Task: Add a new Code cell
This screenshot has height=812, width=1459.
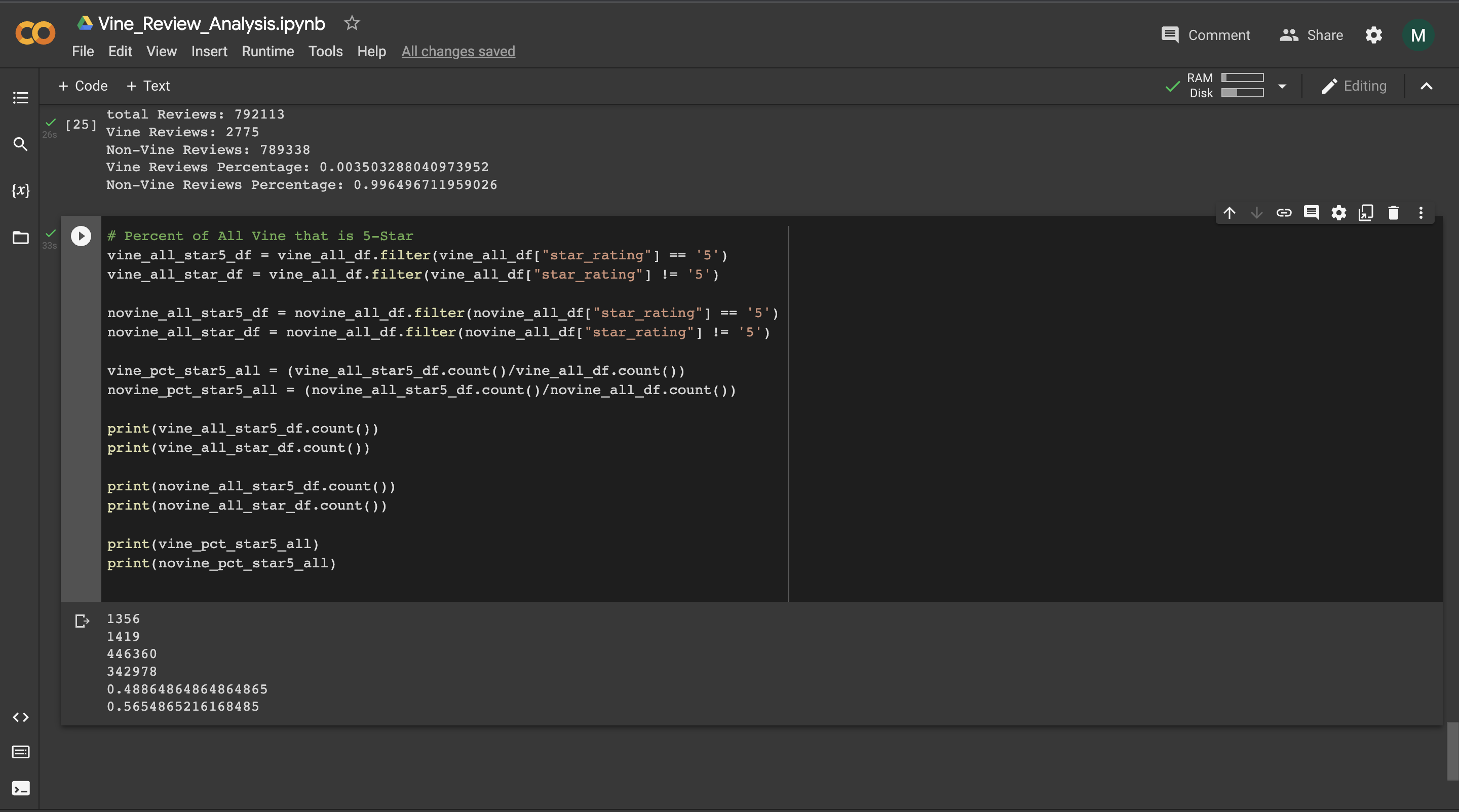Action: (x=83, y=86)
